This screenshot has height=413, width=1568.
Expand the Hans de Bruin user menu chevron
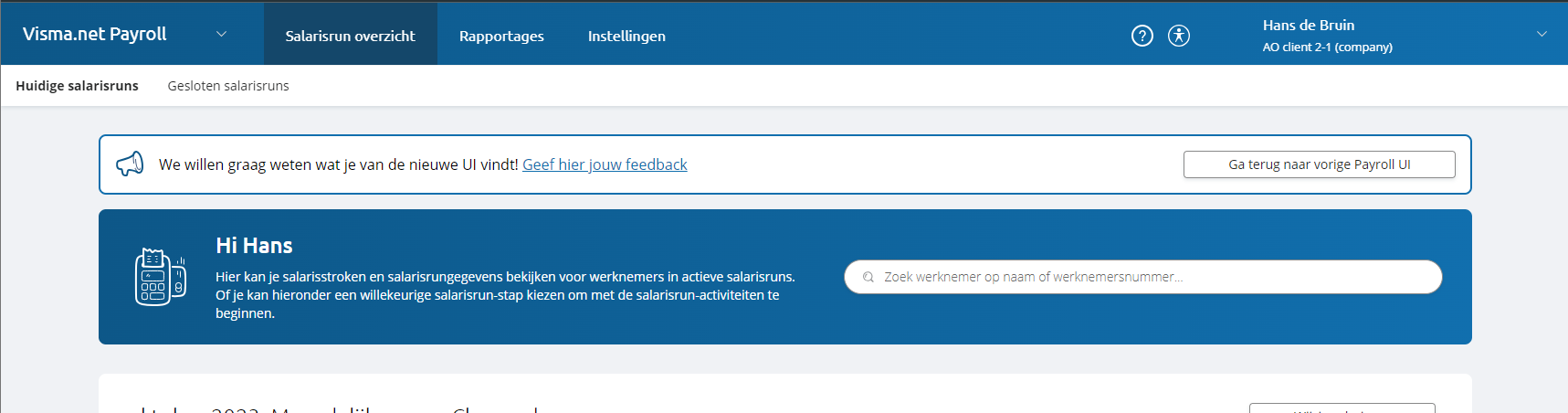1542,34
